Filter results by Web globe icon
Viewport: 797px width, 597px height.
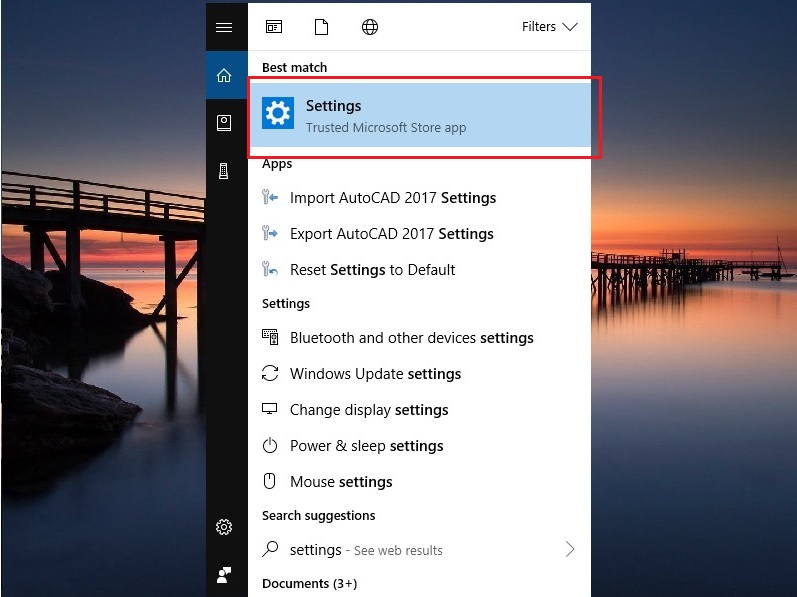(x=370, y=27)
